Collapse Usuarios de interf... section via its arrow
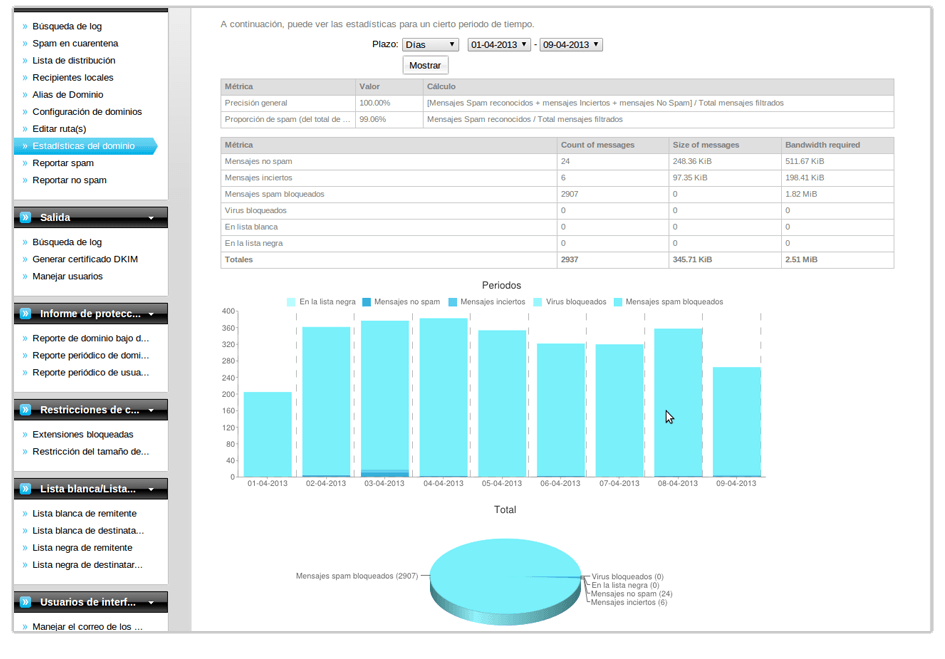This screenshot has height=659, width=945. pos(151,602)
